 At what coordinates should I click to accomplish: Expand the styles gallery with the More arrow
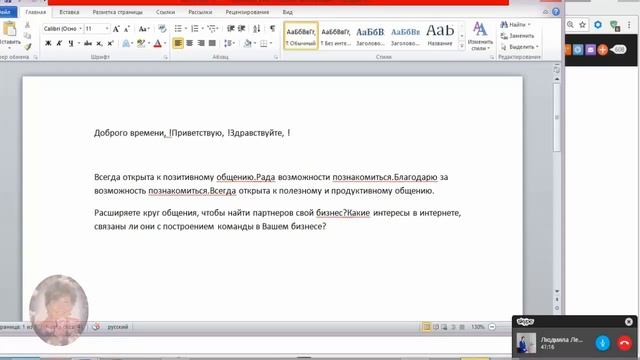coord(462,46)
